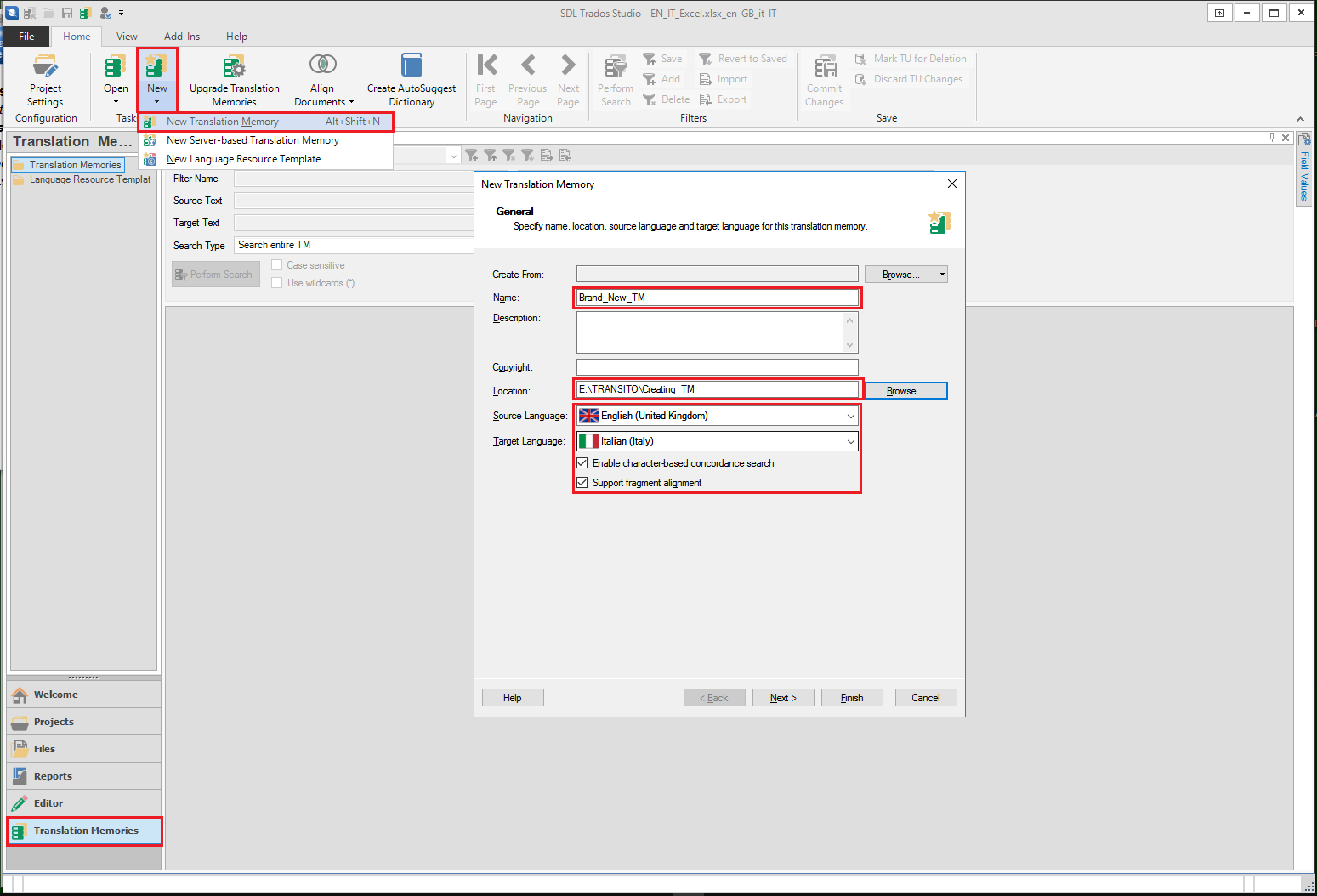Click the Finish button
This screenshot has height=896, width=1317.
click(x=852, y=698)
